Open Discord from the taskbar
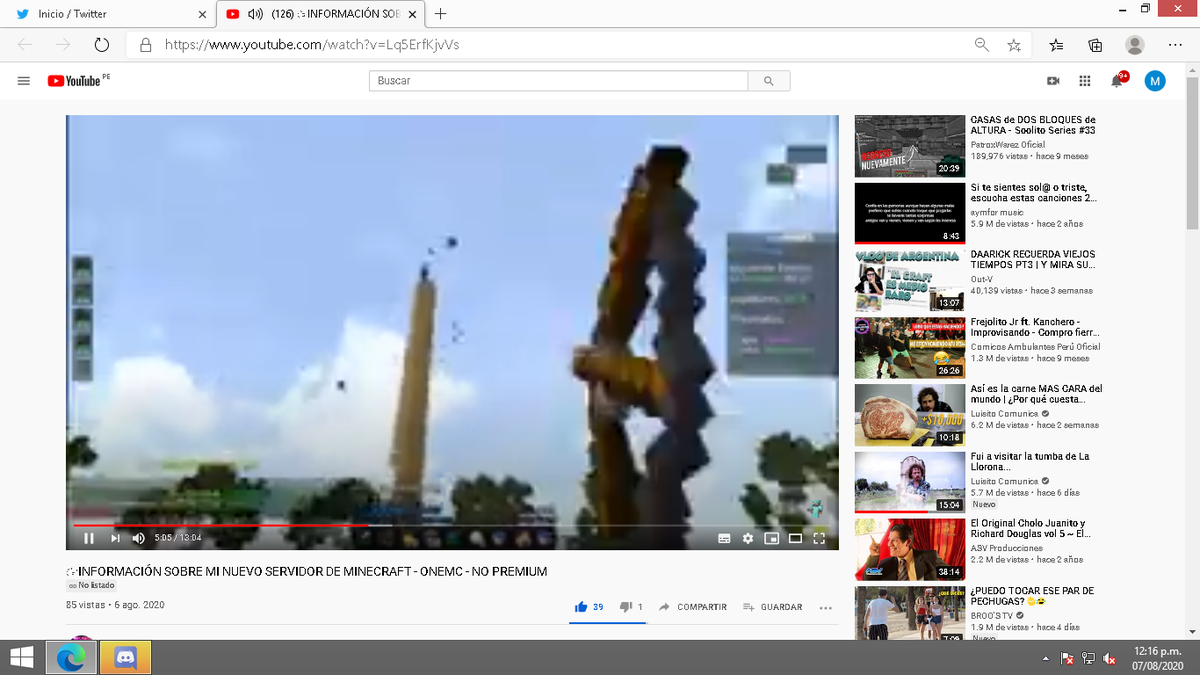Image resolution: width=1200 pixels, height=675 pixels. pyautogui.click(x=125, y=658)
